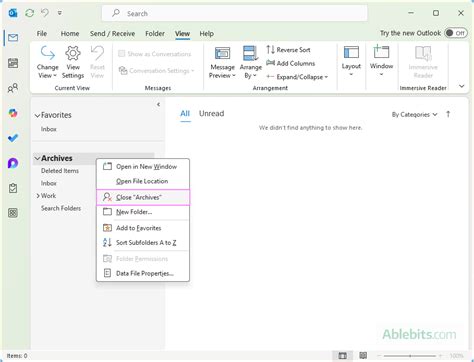This screenshot has width=474, height=362.
Task: Open the Mail module in sidebar
Action: [x=13, y=38]
